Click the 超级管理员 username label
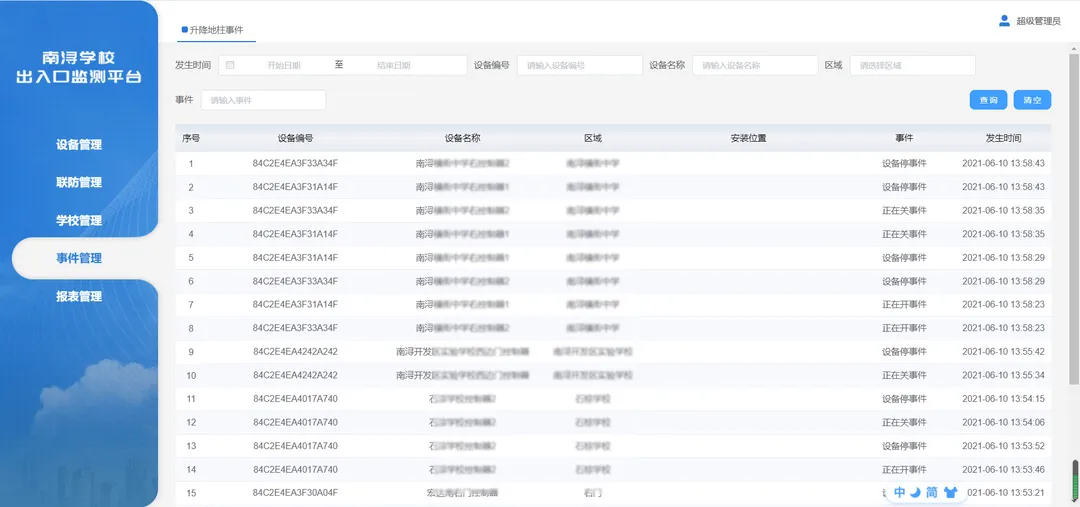Viewport: 1080px width, 507px height. click(1038, 21)
